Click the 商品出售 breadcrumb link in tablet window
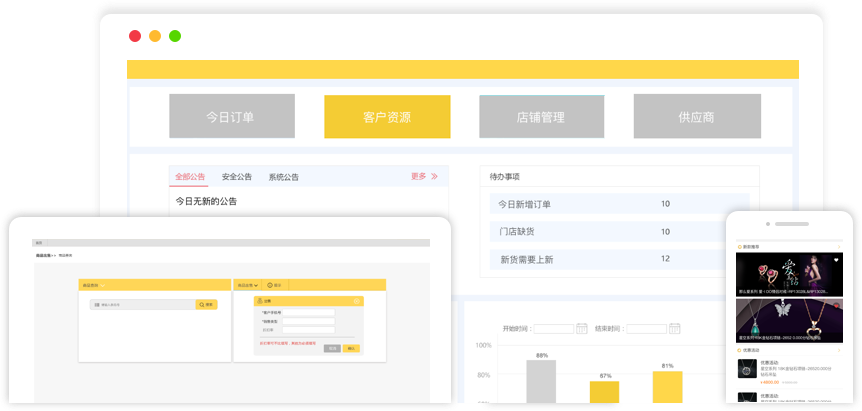 coord(42,256)
